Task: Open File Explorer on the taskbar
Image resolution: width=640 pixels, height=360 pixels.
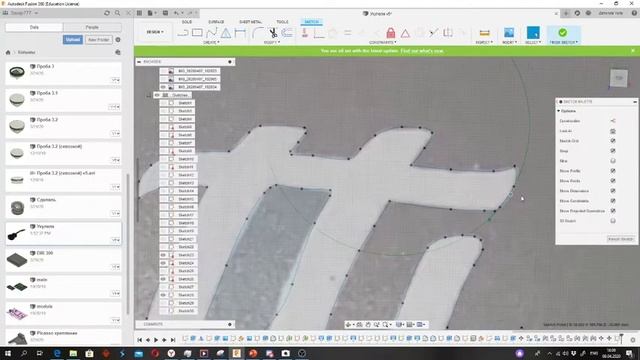Action: pos(73,353)
